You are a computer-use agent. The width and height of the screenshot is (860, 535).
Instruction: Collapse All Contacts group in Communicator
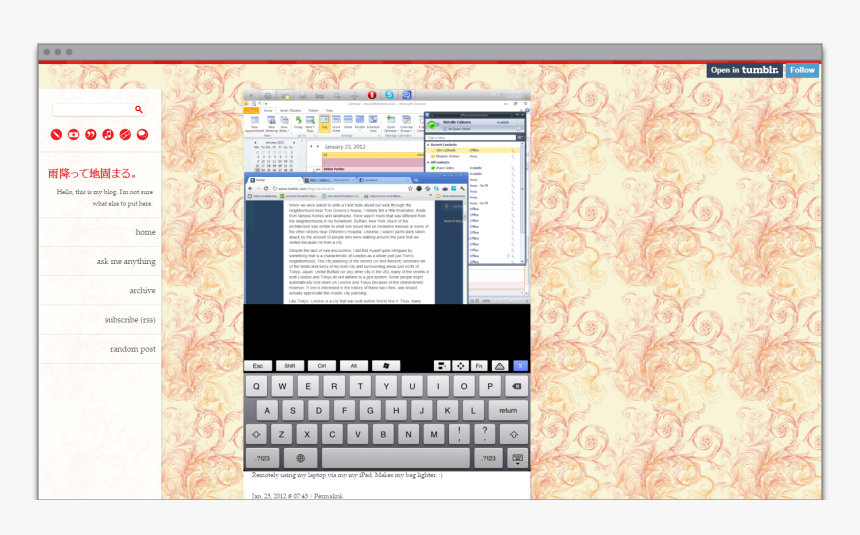coord(429,162)
